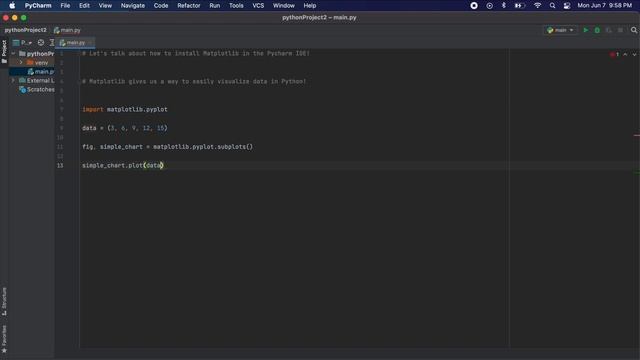The height and width of the screenshot is (360, 640).
Task: Open the main run configuration dropdown
Action: coord(560,30)
